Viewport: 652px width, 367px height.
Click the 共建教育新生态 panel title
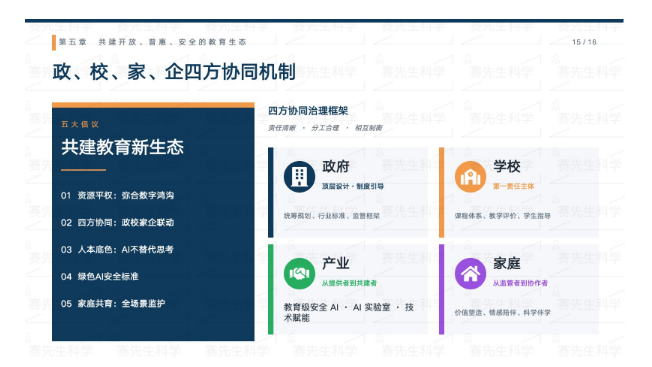122,147
